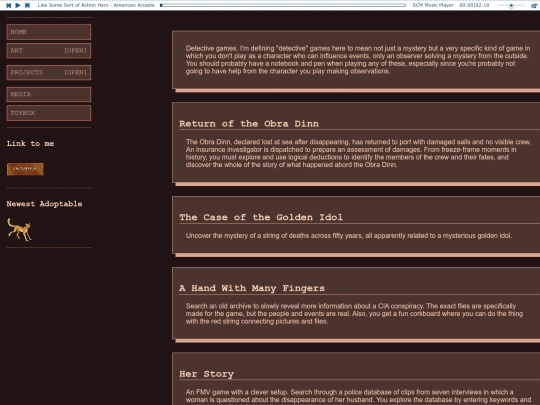Click the 'Link to me' sidebar heading
The width and height of the screenshot is (540, 405).
tap(30, 144)
